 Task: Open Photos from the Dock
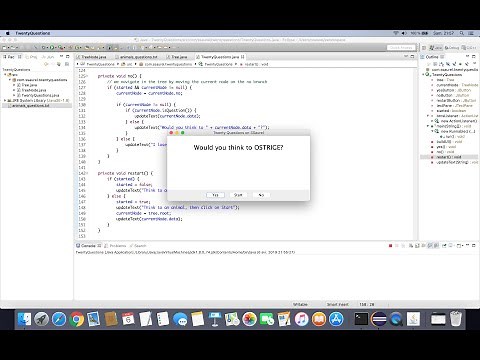250,319
